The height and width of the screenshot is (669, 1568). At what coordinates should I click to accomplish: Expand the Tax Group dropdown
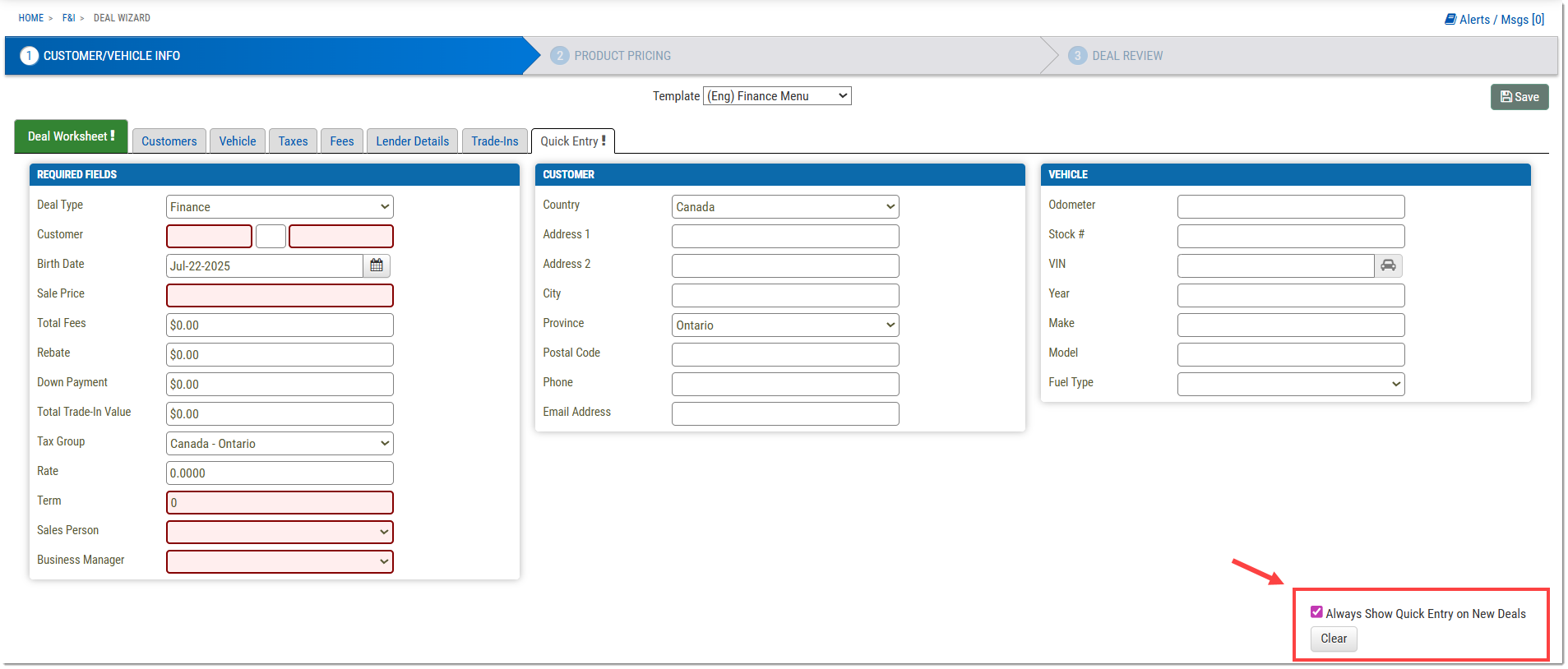[280, 443]
